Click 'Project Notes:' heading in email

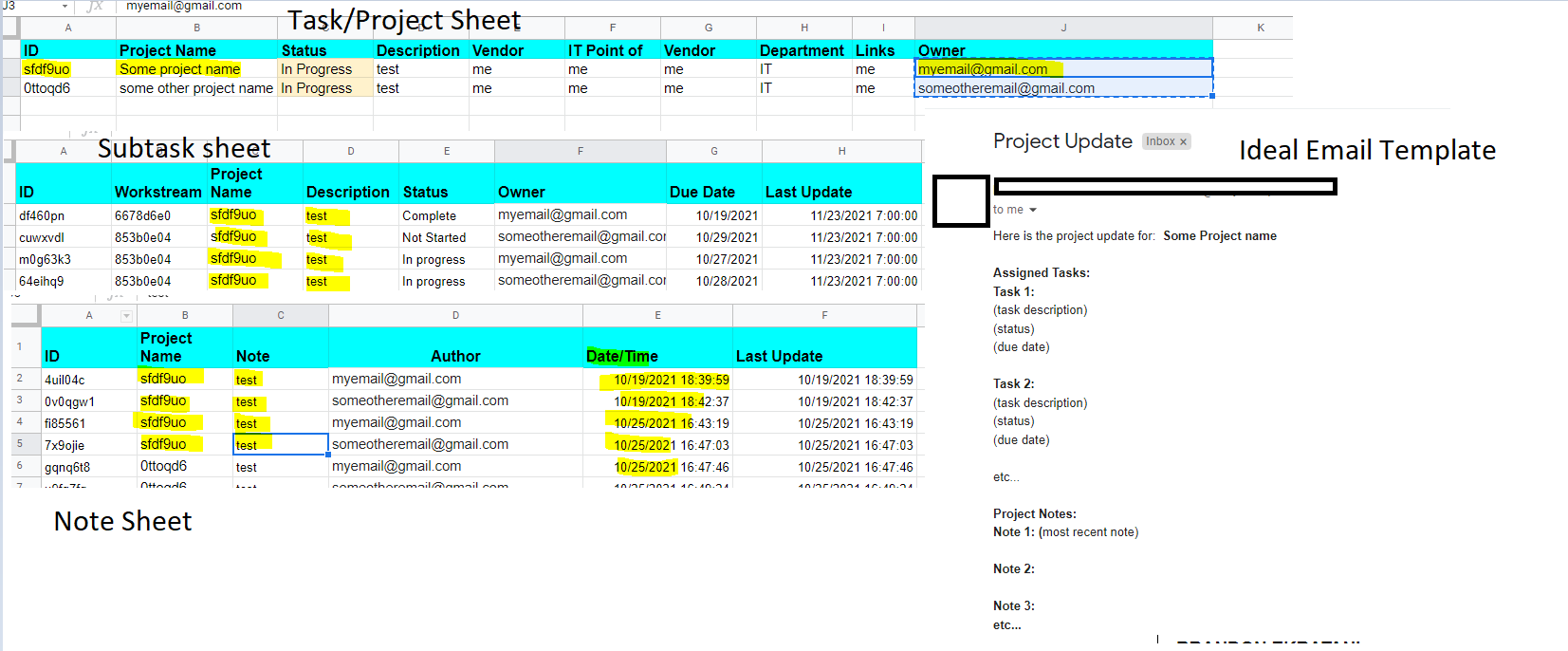(x=1035, y=514)
